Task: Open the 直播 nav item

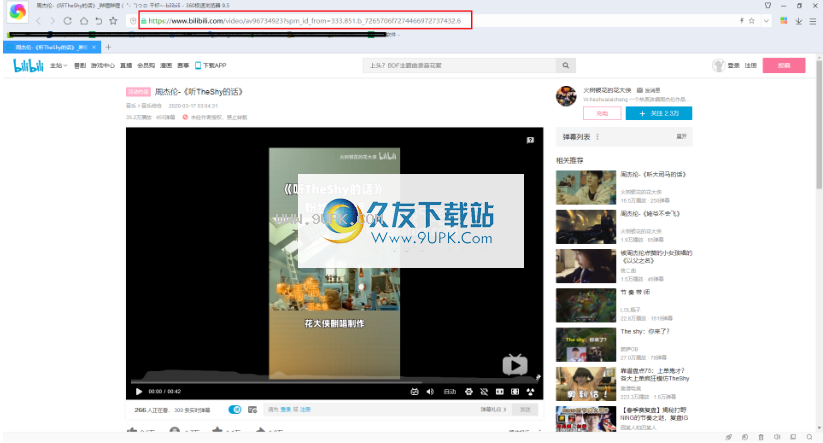Action: pos(126,66)
